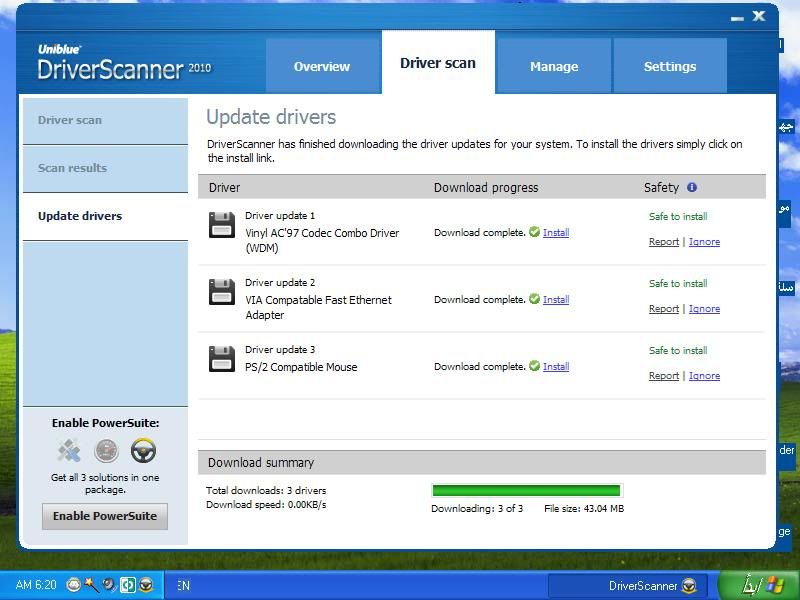
Task: Click 'Safe to install' for Driver update 2
Action: [x=678, y=283]
